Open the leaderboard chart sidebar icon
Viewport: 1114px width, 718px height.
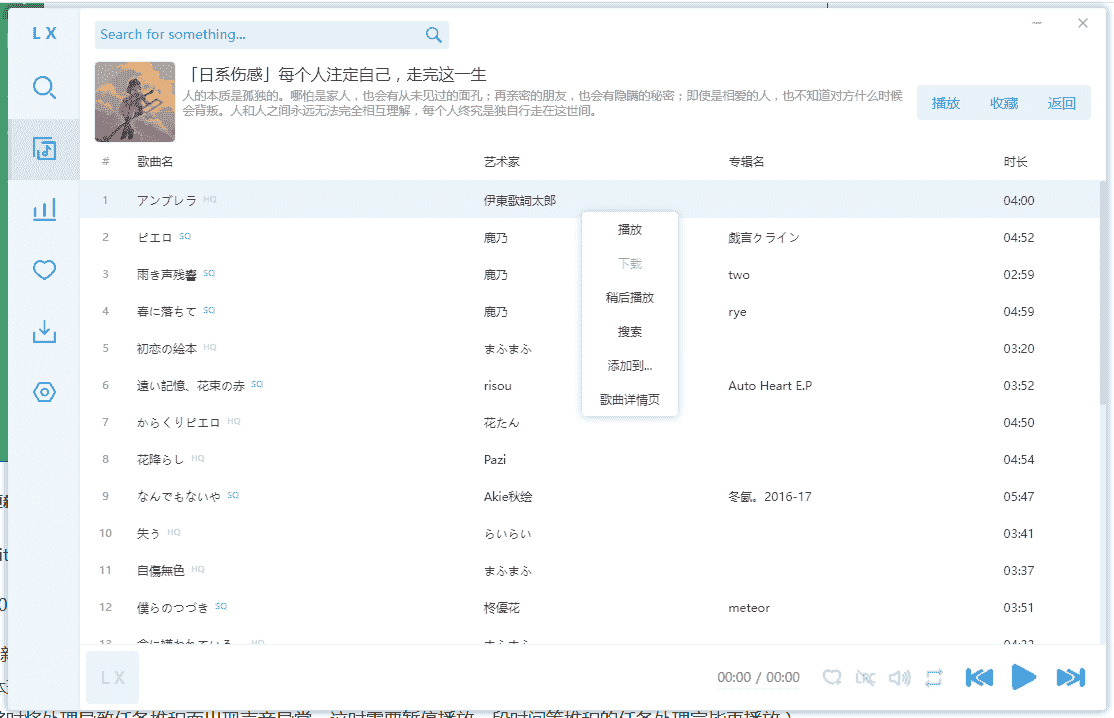pos(44,210)
